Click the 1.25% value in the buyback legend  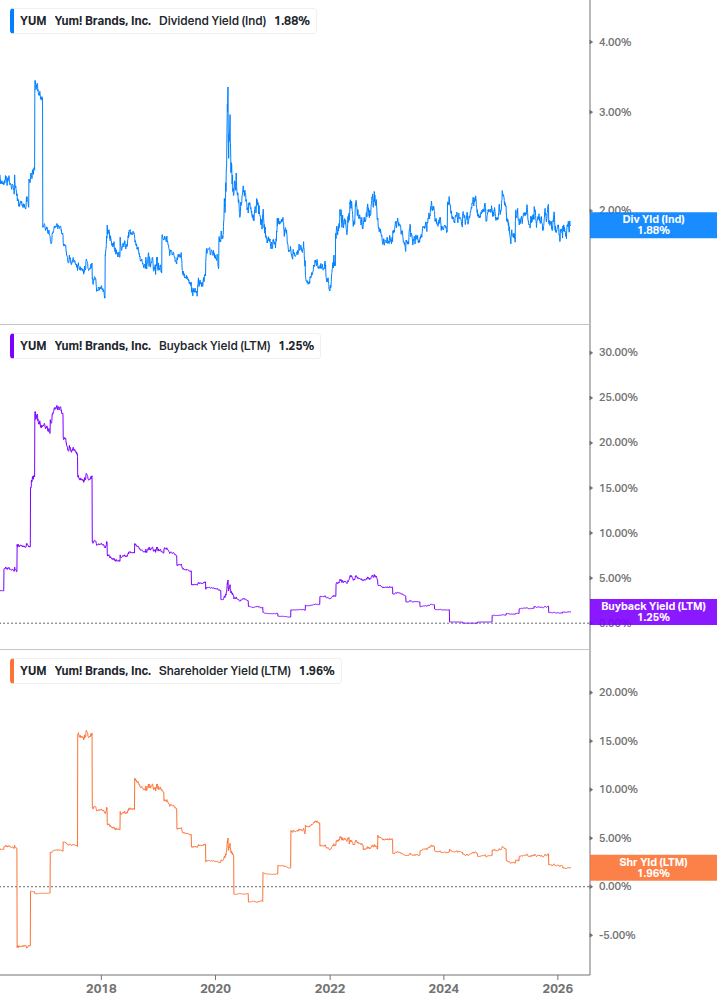click(x=296, y=346)
